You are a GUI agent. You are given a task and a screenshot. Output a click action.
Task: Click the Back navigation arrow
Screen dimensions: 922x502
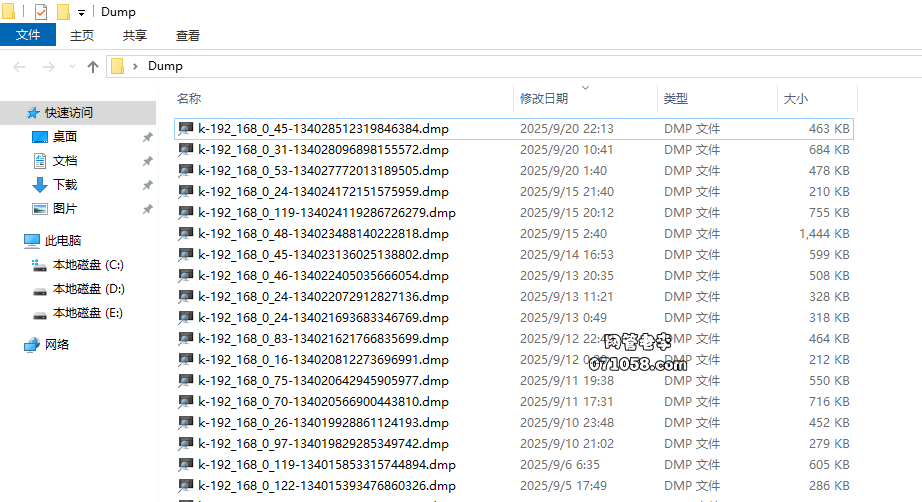pos(20,67)
